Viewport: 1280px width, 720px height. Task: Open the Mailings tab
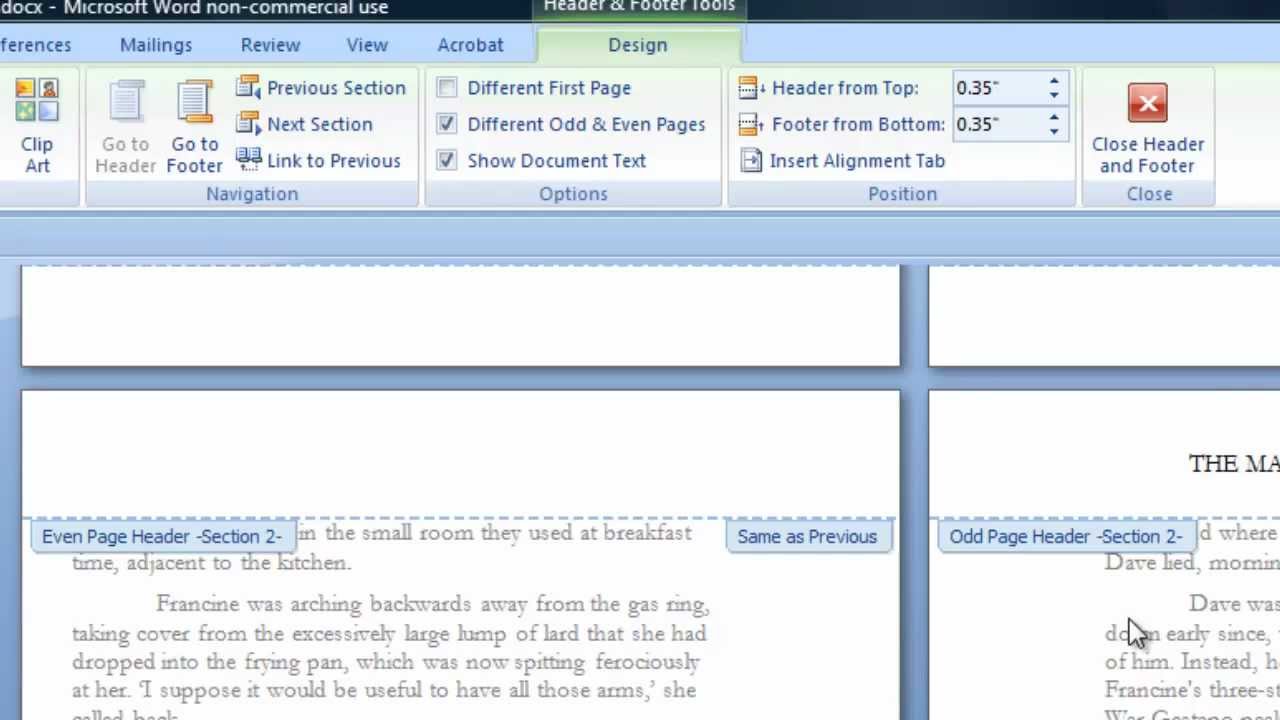point(156,45)
